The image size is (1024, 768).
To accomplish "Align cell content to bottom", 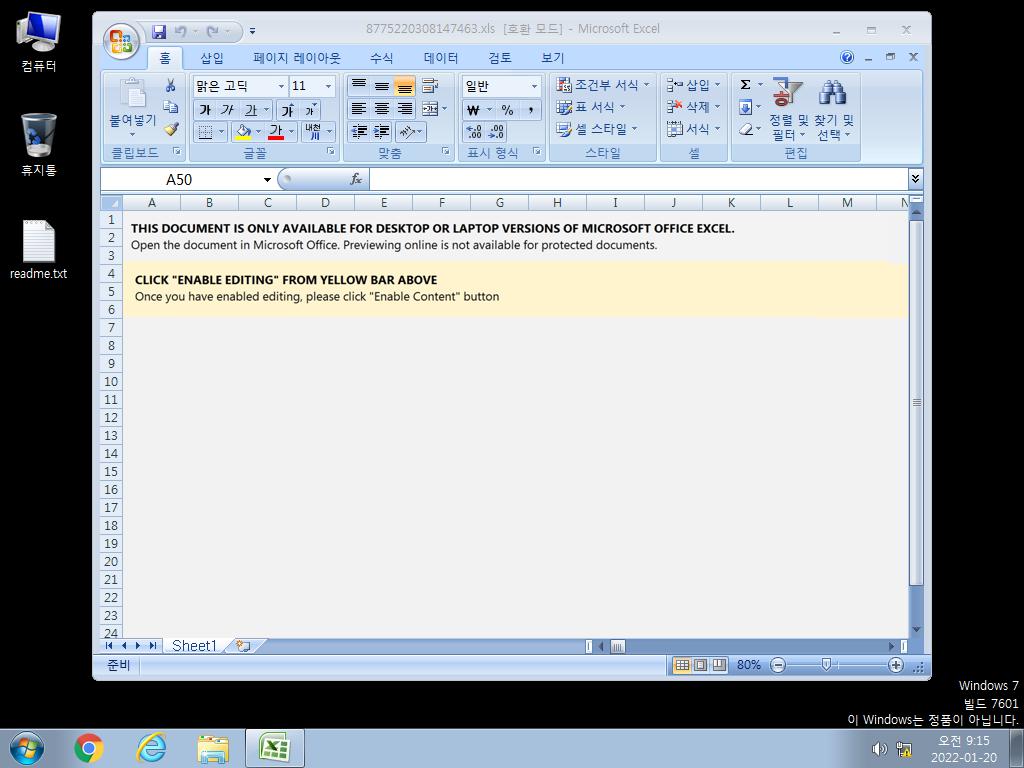I will [x=405, y=86].
